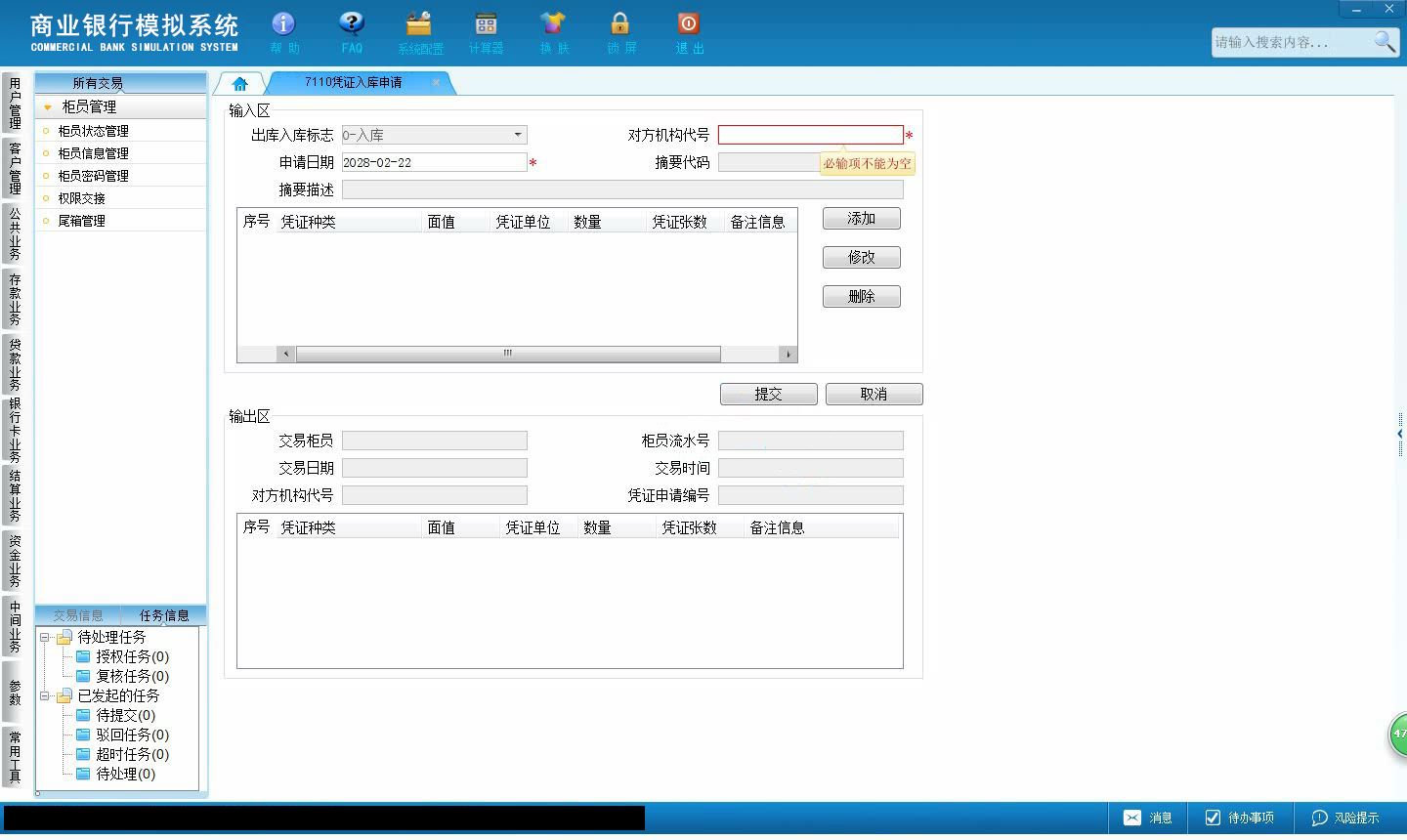Select the 贷款业务 side tab
The width and height of the screenshot is (1407, 840).
(14, 364)
